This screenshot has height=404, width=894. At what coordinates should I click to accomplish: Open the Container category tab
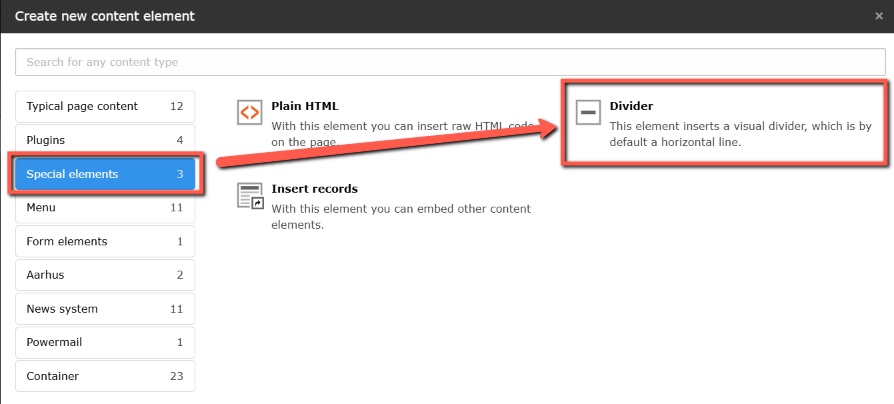tap(105, 376)
